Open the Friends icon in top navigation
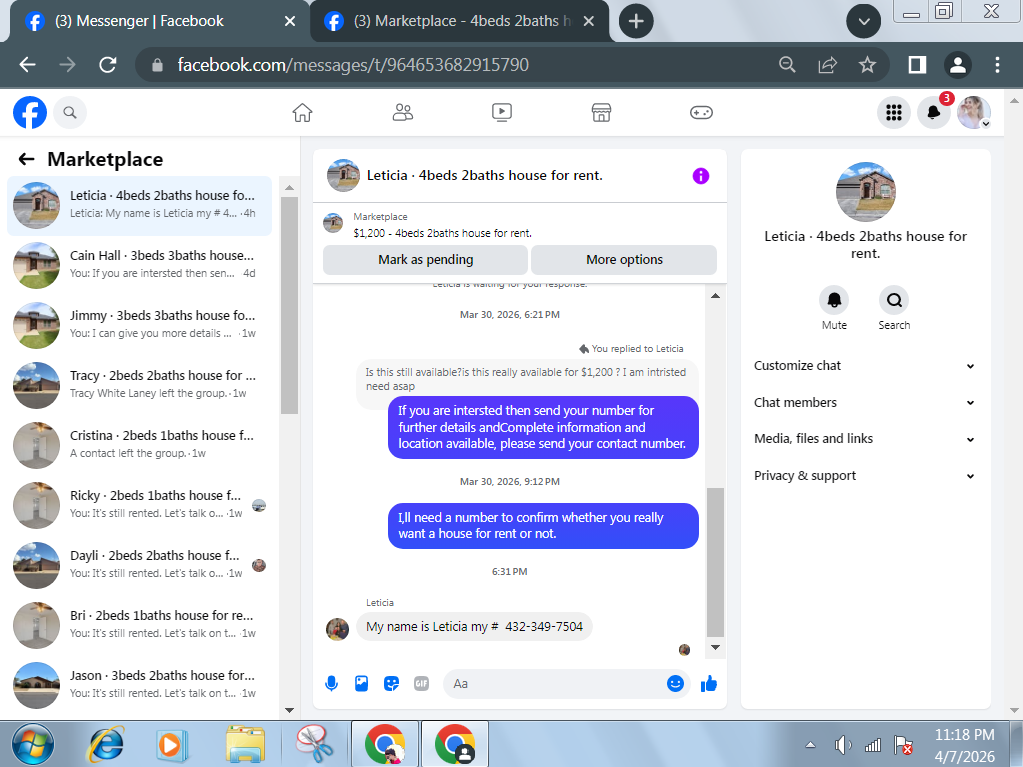This screenshot has width=1023, height=767. 403,113
